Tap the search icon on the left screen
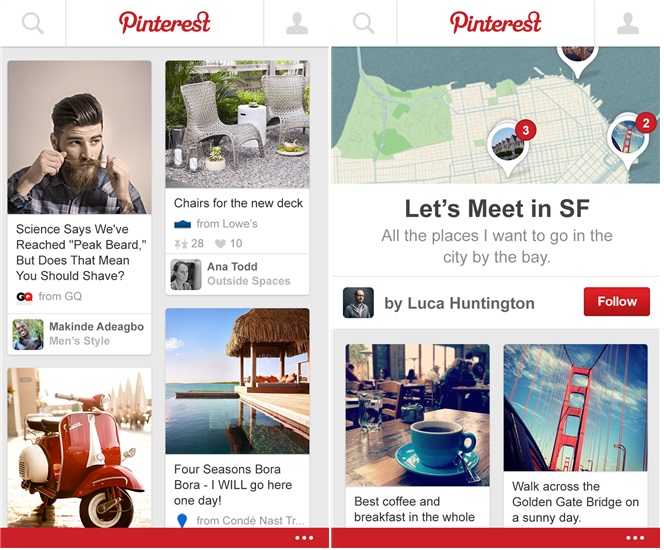 point(33,23)
